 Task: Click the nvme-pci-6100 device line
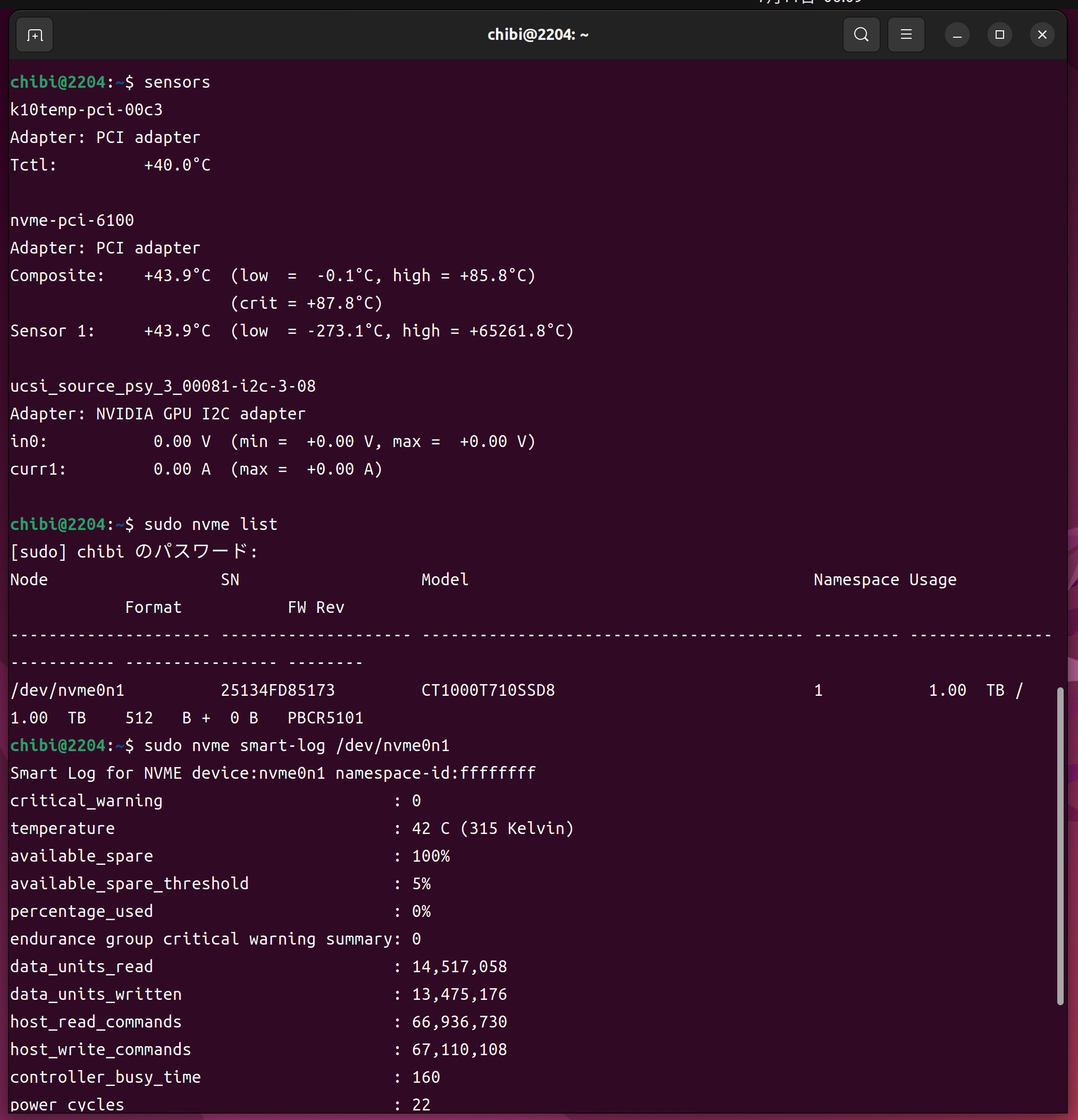click(72, 221)
